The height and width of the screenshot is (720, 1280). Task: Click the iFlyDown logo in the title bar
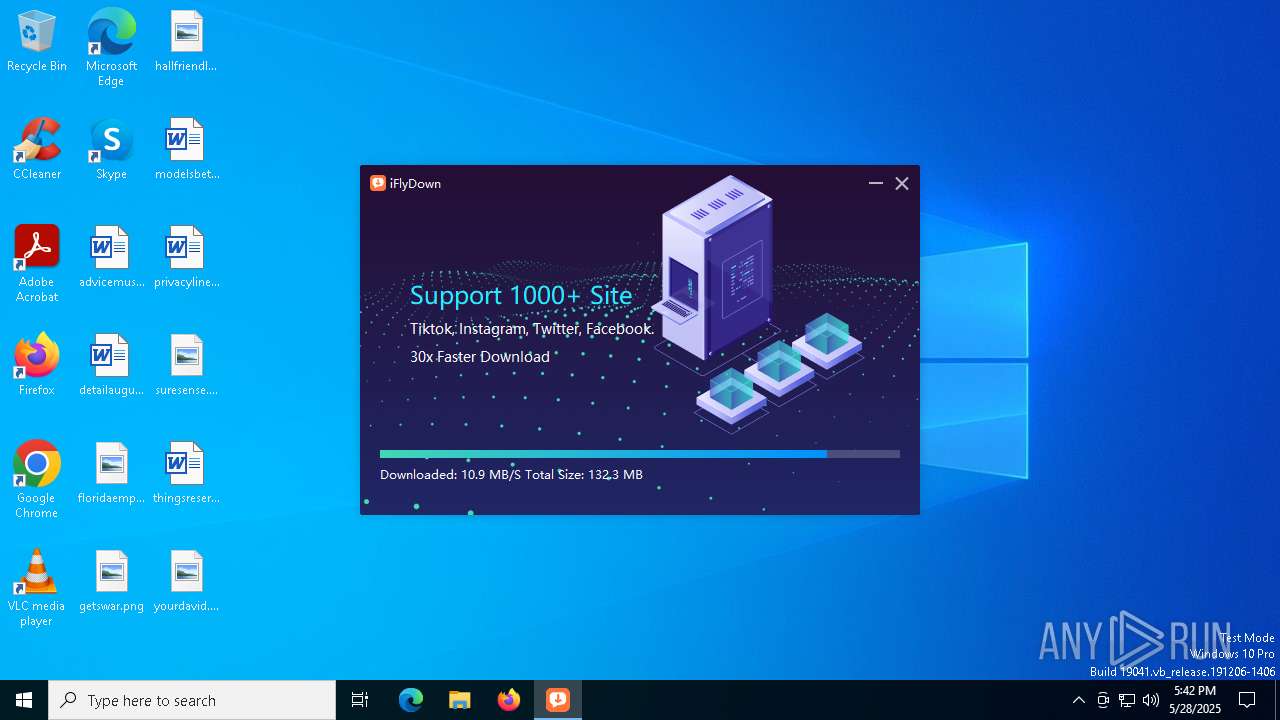tap(378, 183)
